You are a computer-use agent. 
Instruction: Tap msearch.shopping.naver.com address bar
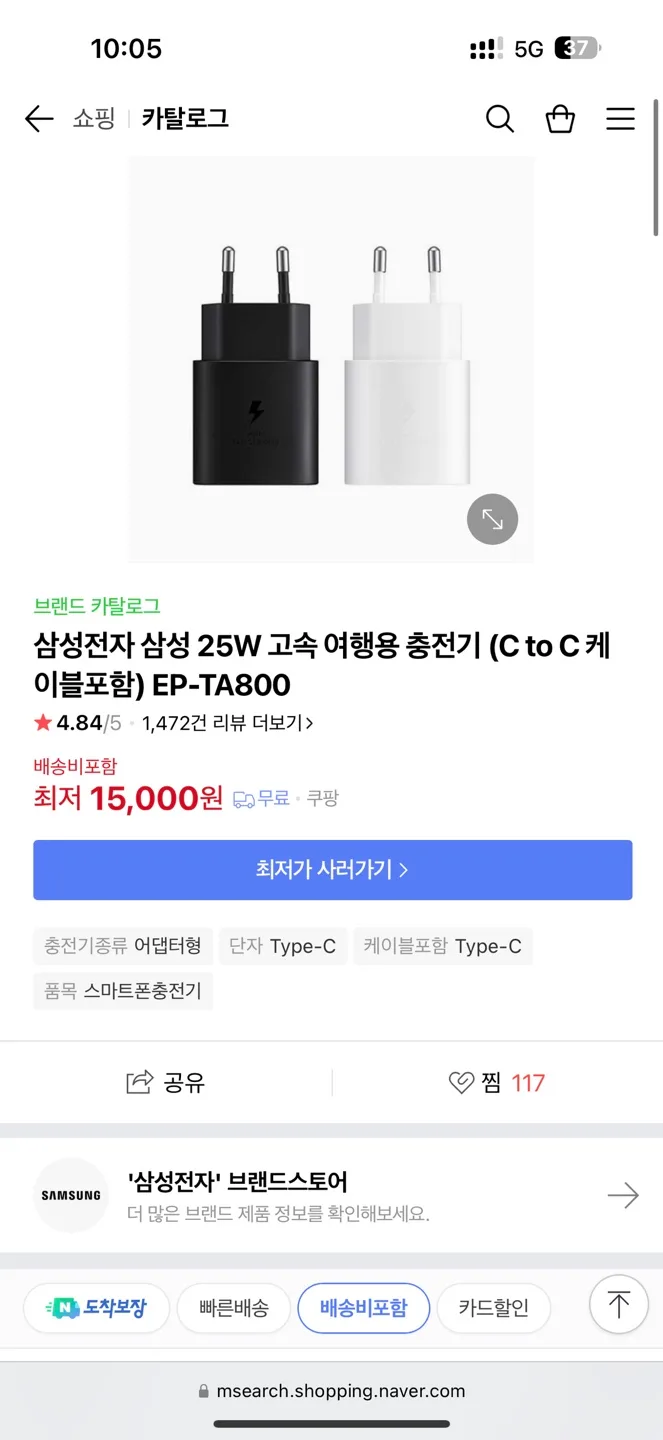point(331,1391)
